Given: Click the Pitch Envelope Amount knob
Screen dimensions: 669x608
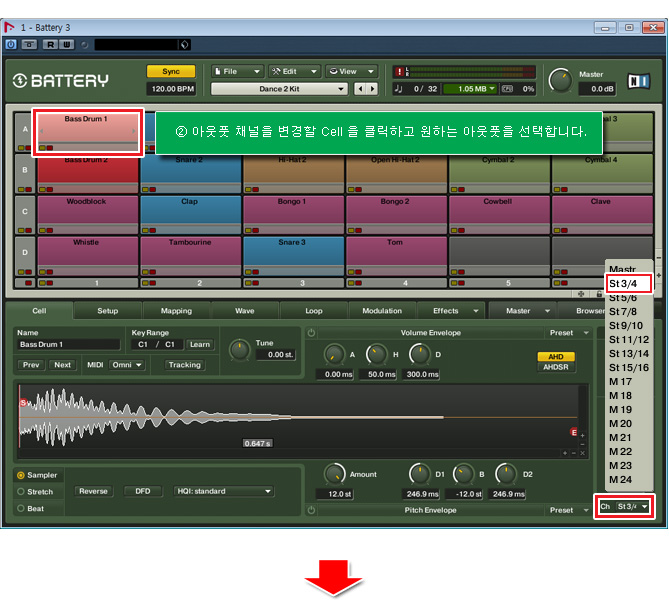Looking at the screenshot, I should click(x=334, y=474).
